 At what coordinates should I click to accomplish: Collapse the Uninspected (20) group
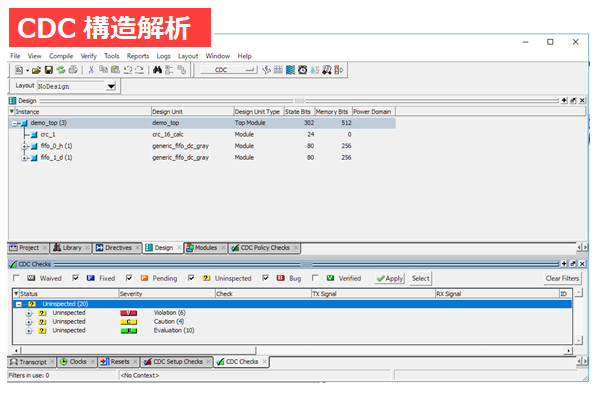[18, 304]
